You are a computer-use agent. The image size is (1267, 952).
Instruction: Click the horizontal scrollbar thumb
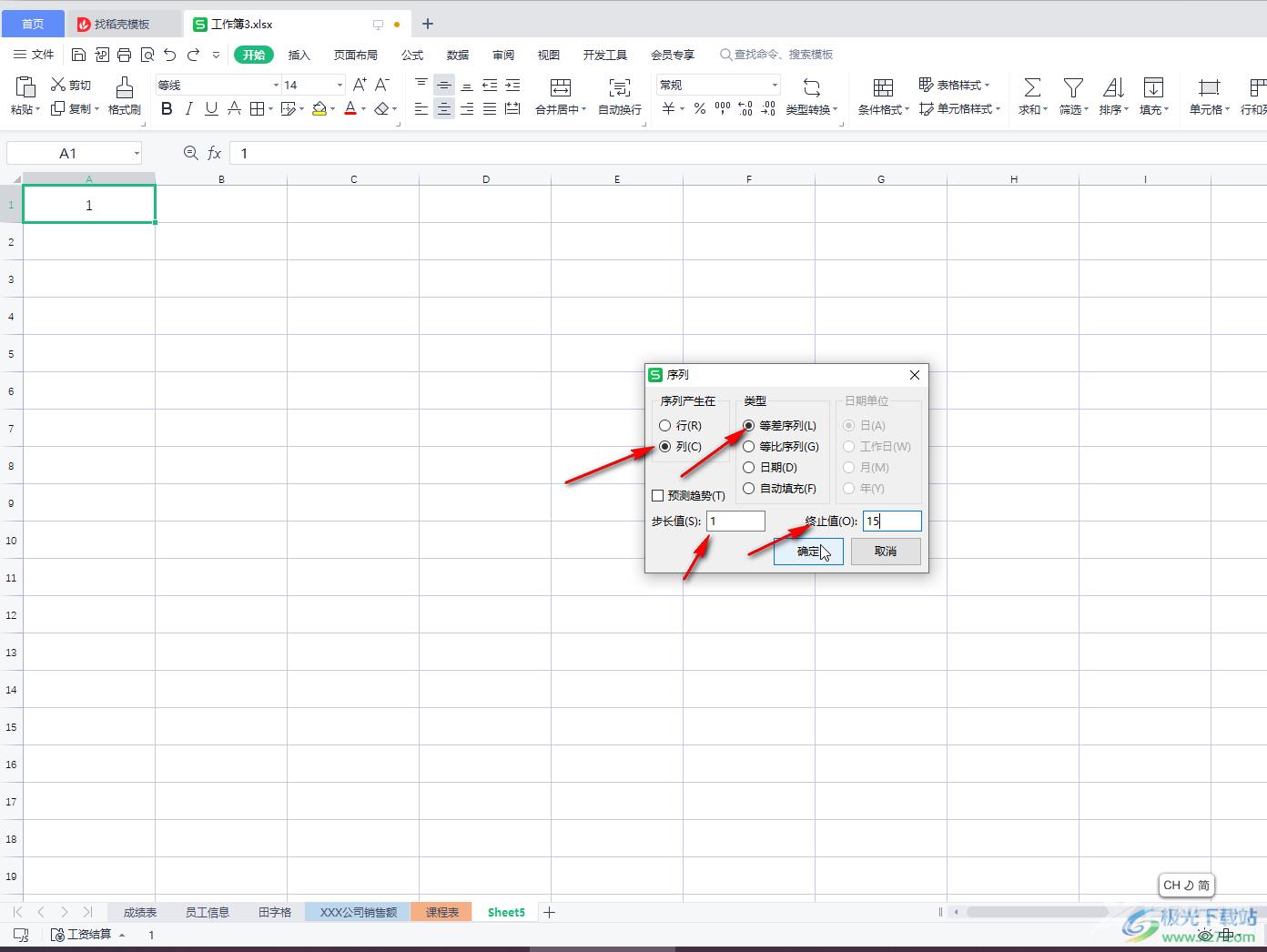(x=1038, y=911)
